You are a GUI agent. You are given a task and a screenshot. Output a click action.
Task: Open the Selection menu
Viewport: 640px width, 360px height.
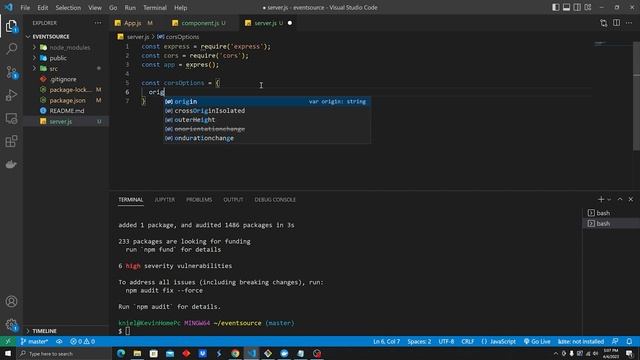68,7
